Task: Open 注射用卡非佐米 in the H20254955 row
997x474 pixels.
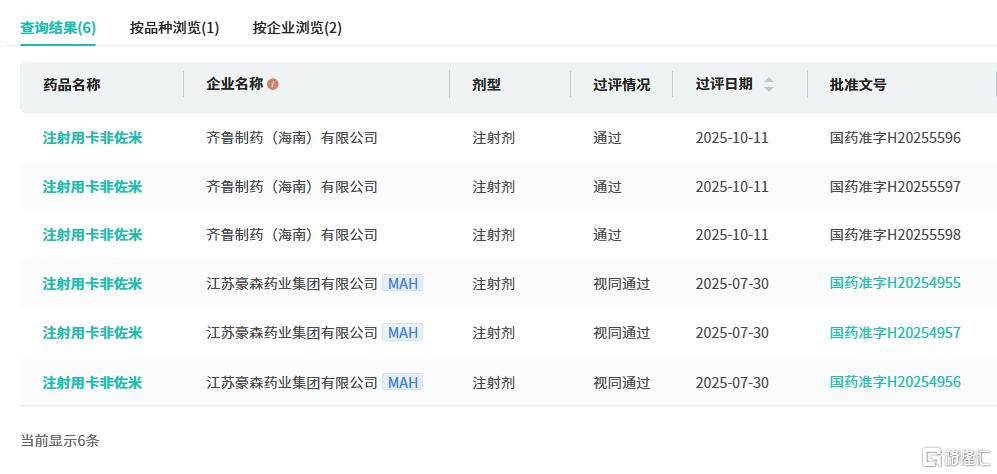Action: 92,284
